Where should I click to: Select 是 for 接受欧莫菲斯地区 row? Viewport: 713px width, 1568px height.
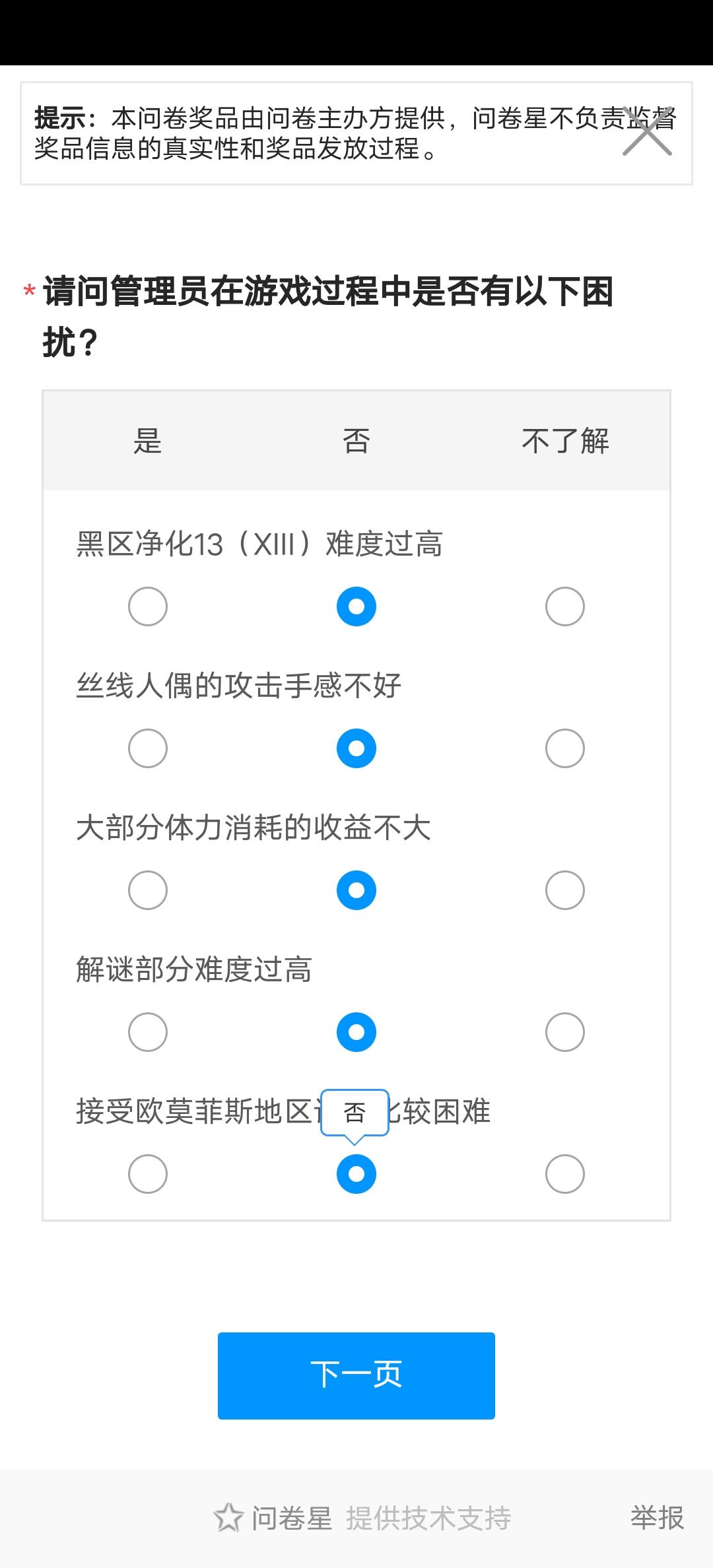tap(147, 1174)
